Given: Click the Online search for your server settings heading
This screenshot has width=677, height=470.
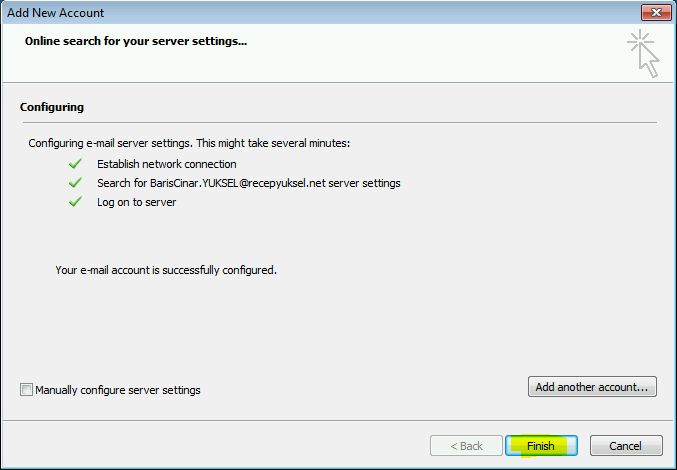Looking at the screenshot, I should 136,41.
